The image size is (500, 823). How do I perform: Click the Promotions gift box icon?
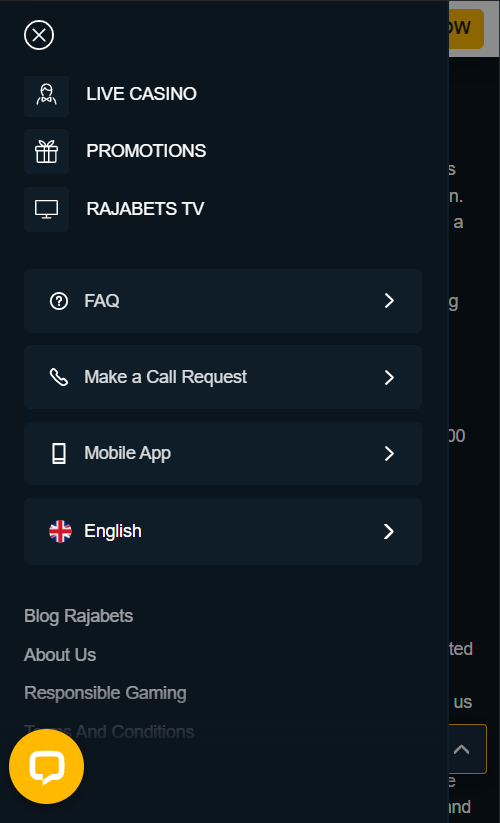[46, 152]
